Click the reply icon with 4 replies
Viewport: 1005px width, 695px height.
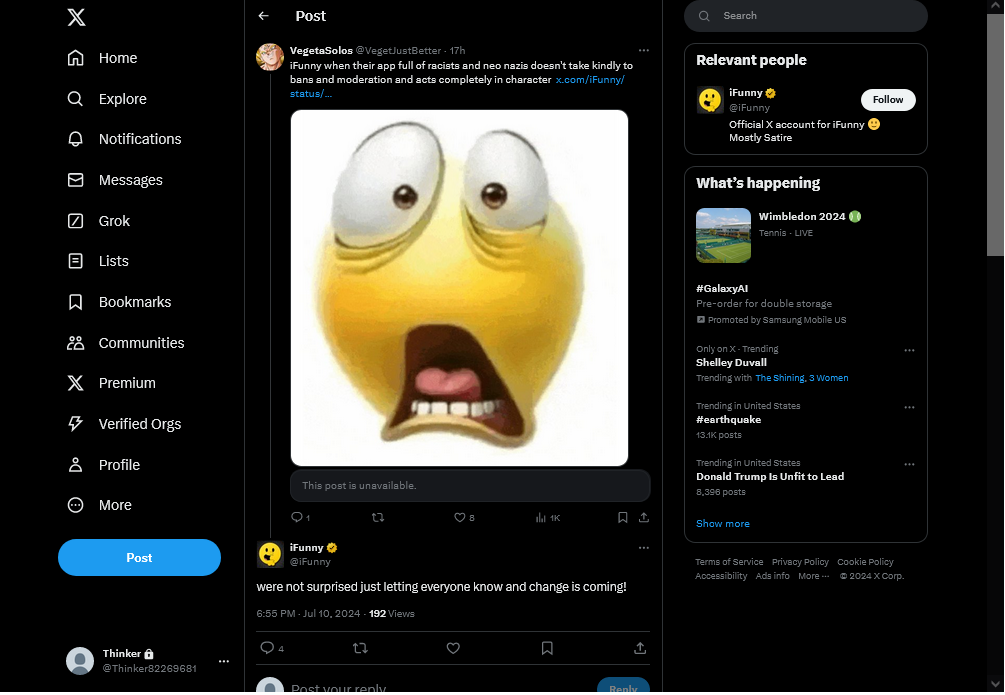(267, 648)
